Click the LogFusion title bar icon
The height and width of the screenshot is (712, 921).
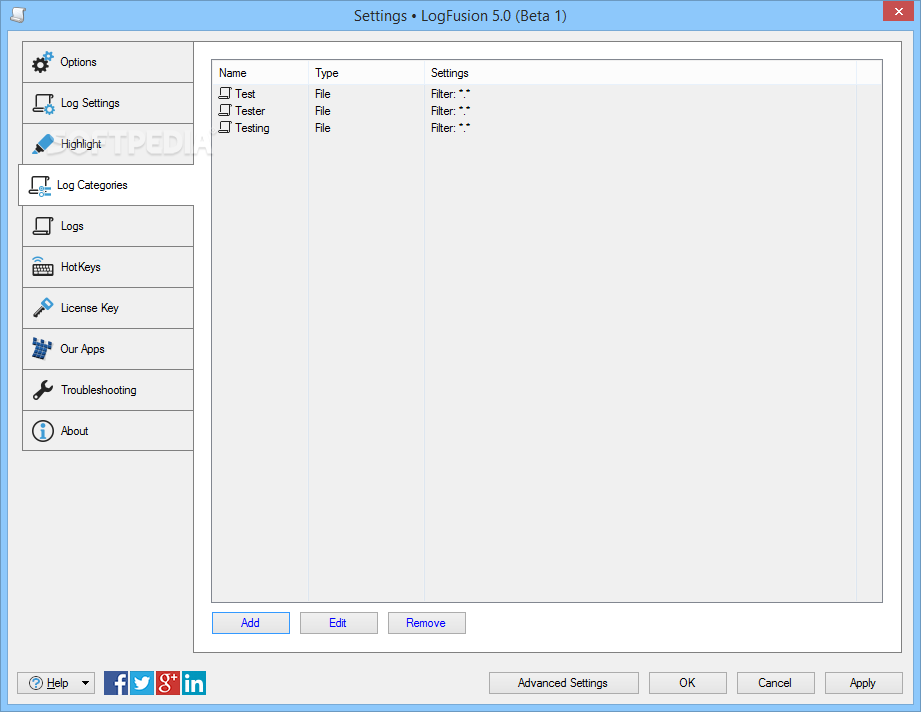click(18, 15)
